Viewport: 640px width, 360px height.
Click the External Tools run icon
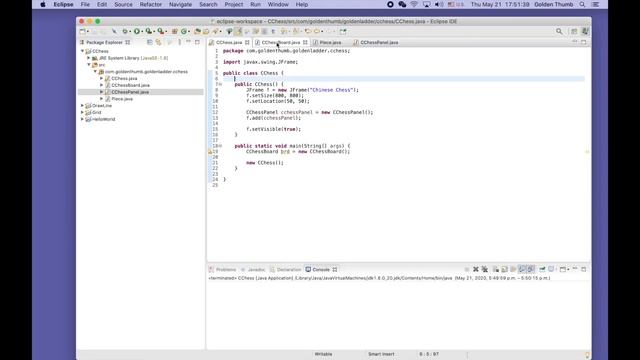[x=161, y=31]
